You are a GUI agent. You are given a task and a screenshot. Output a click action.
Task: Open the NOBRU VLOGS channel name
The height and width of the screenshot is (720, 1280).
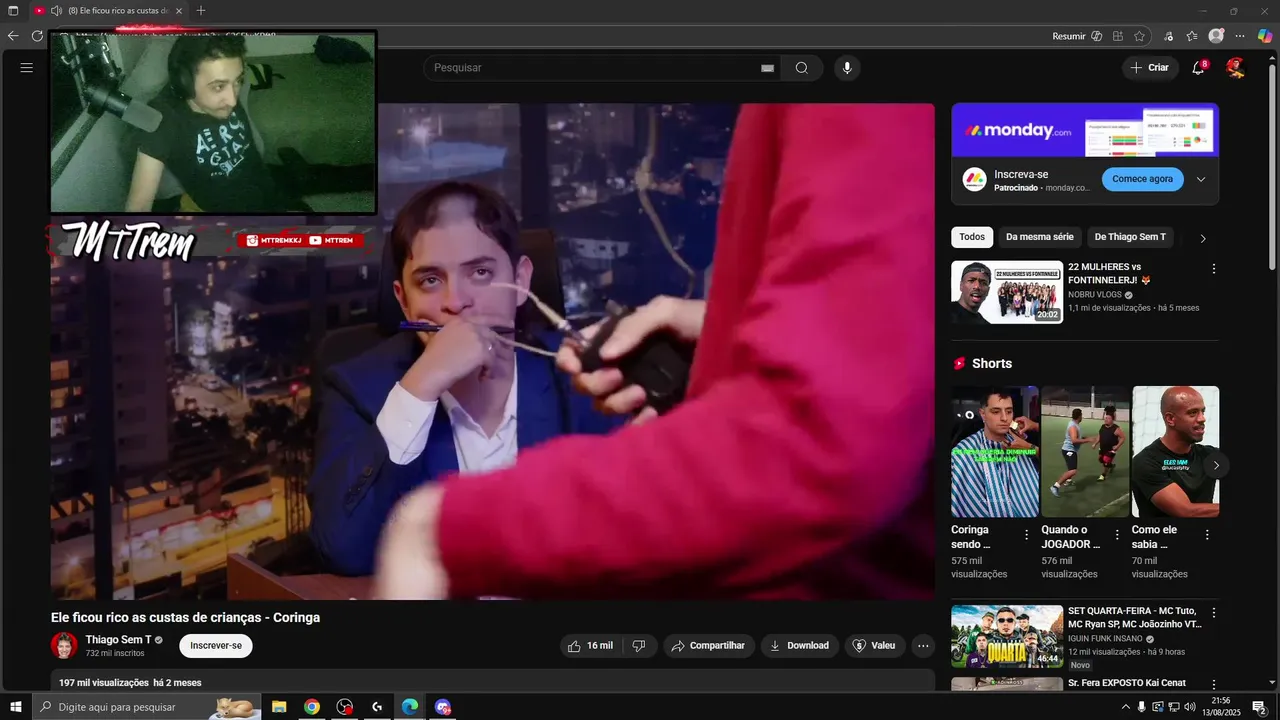pyautogui.click(x=1095, y=295)
